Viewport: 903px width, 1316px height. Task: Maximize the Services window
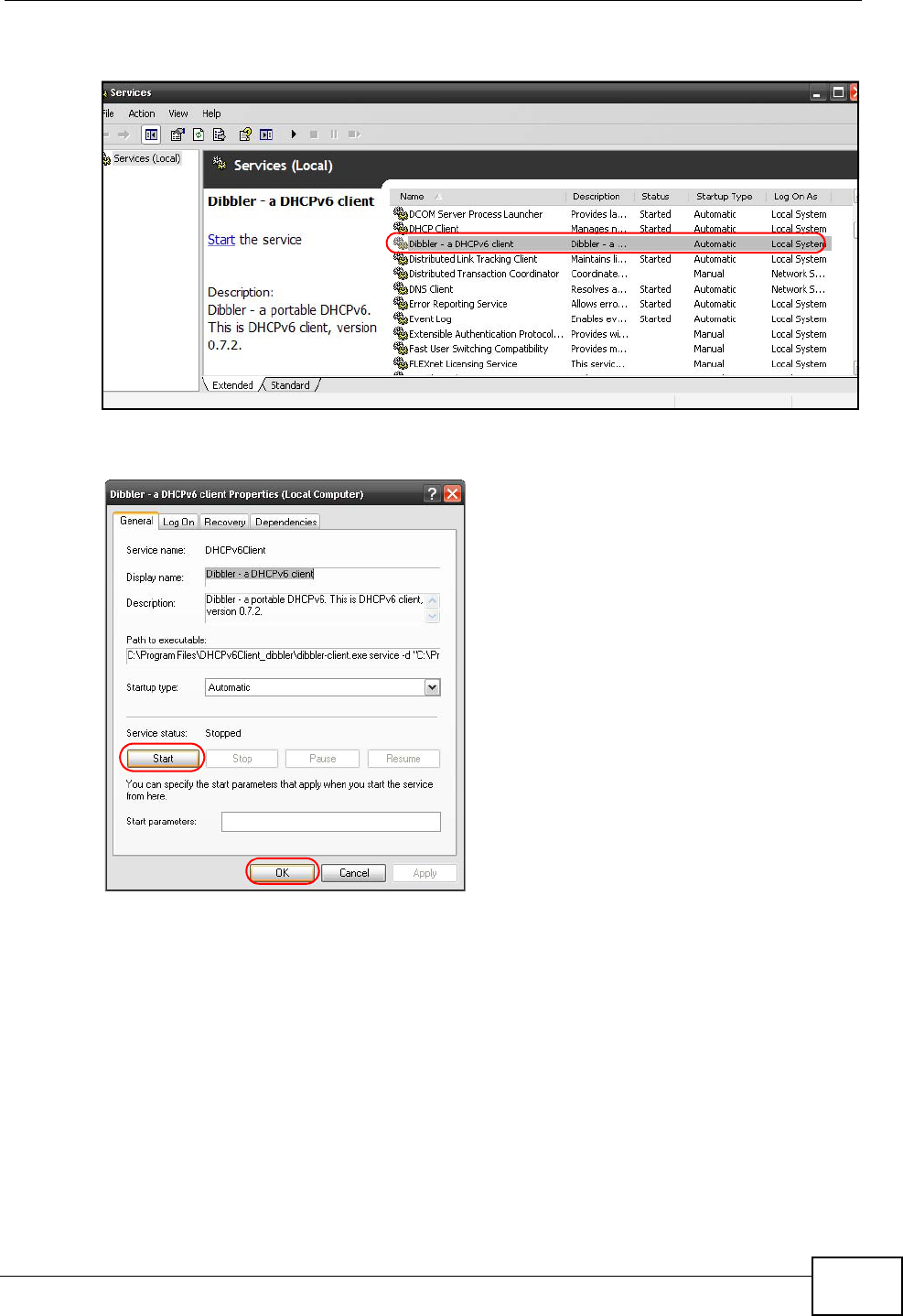pyautogui.click(x=837, y=92)
